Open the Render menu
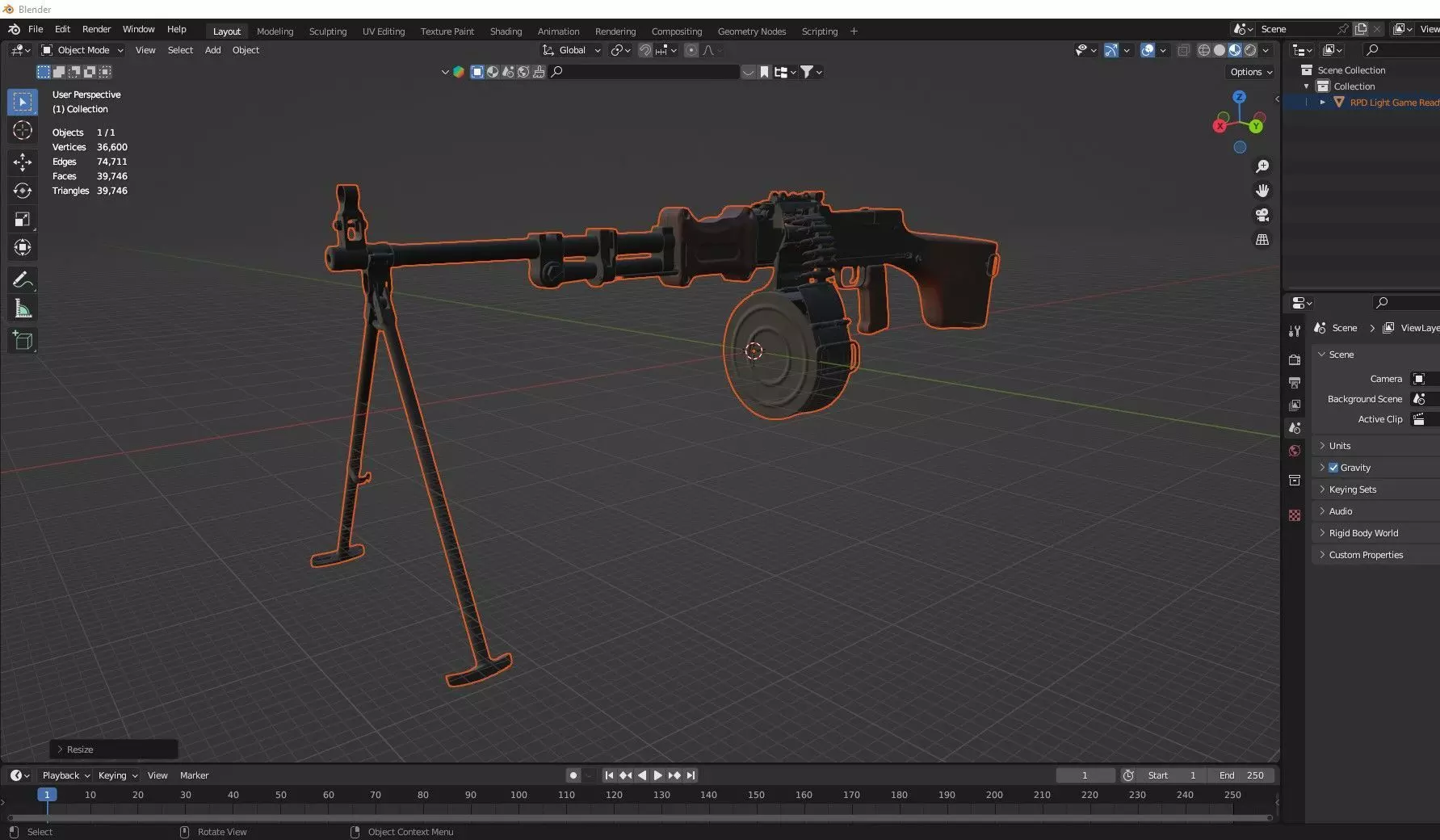 pyautogui.click(x=96, y=29)
